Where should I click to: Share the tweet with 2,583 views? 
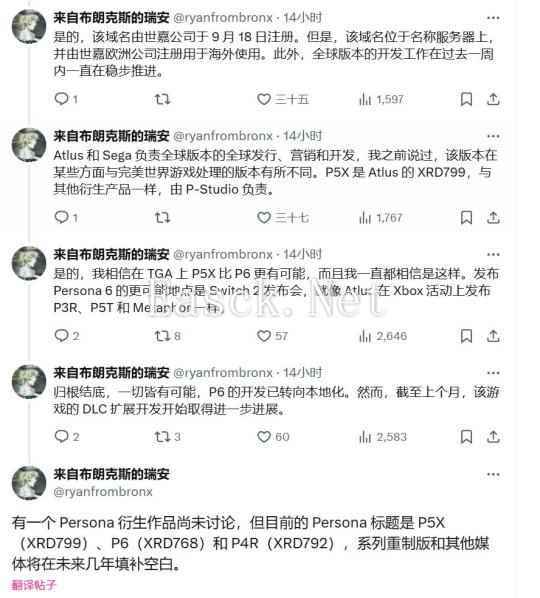click(x=493, y=437)
